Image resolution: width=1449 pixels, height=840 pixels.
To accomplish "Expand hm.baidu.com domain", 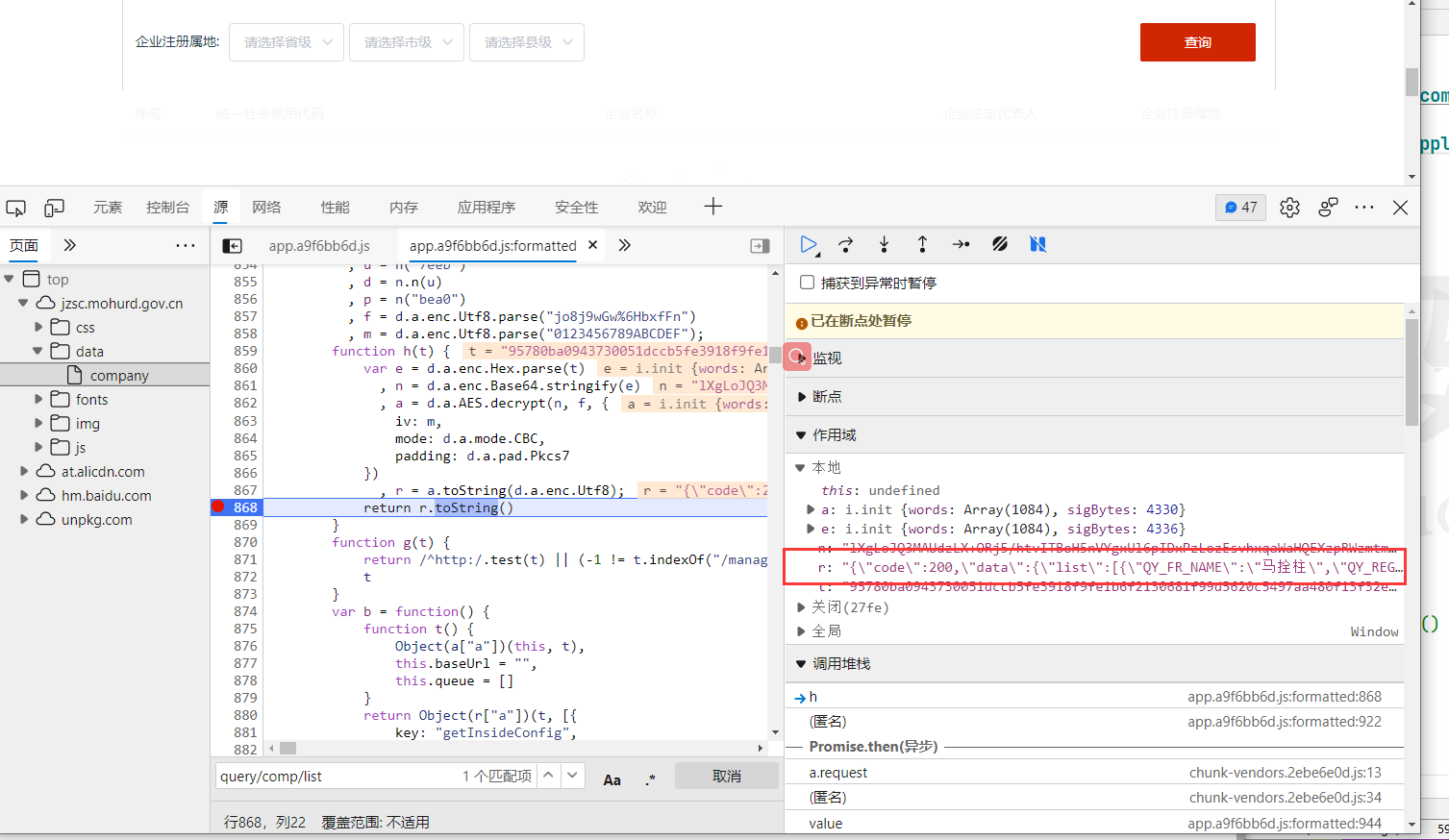I will (x=24, y=495).
